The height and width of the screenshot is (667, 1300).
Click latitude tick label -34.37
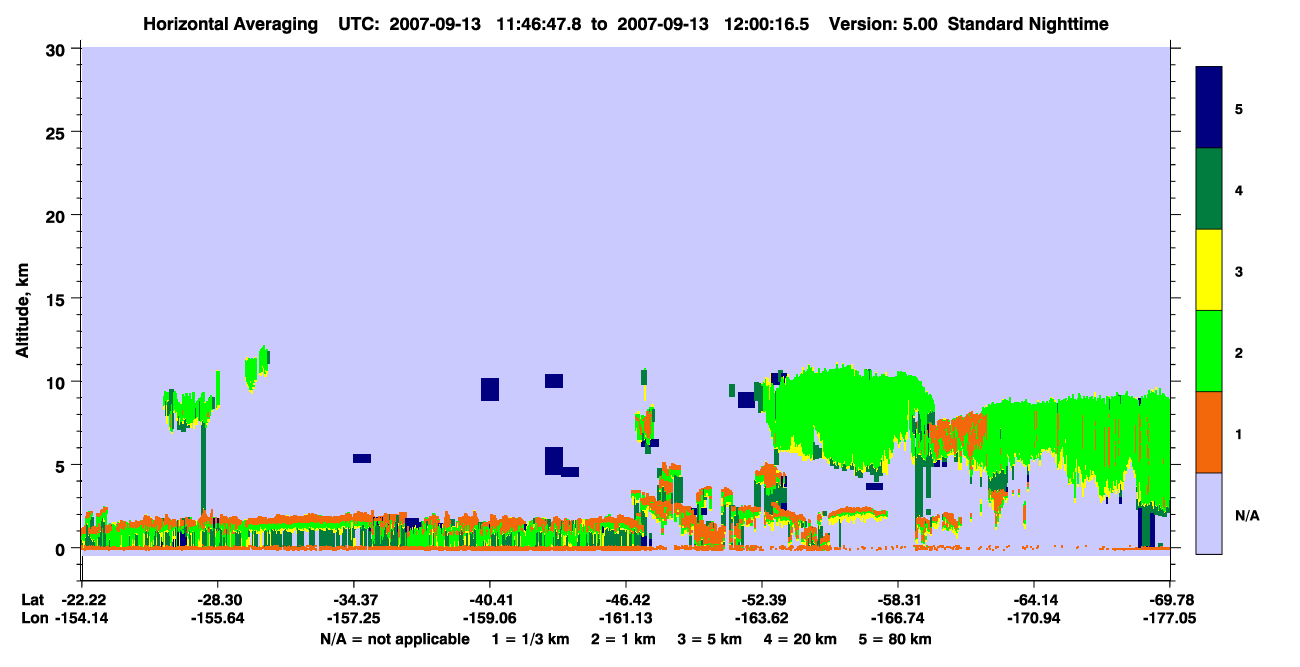tap(354, 600)
